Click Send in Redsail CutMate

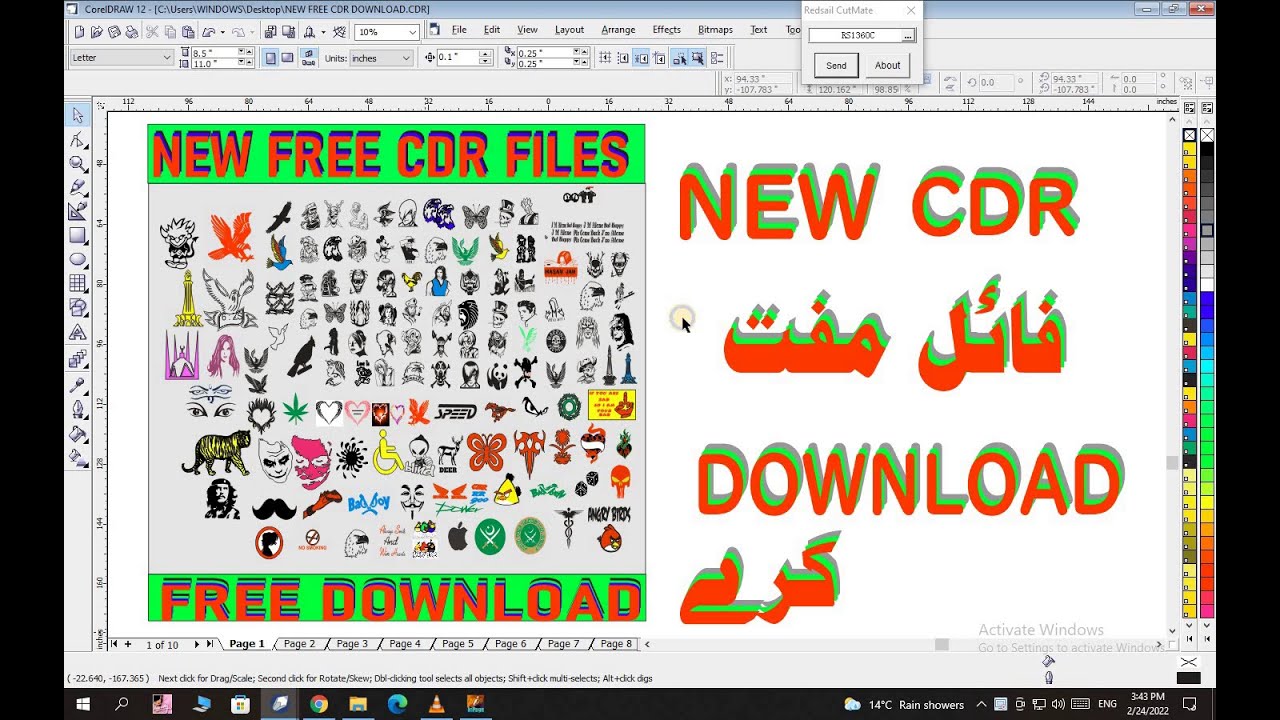point(836,65)
